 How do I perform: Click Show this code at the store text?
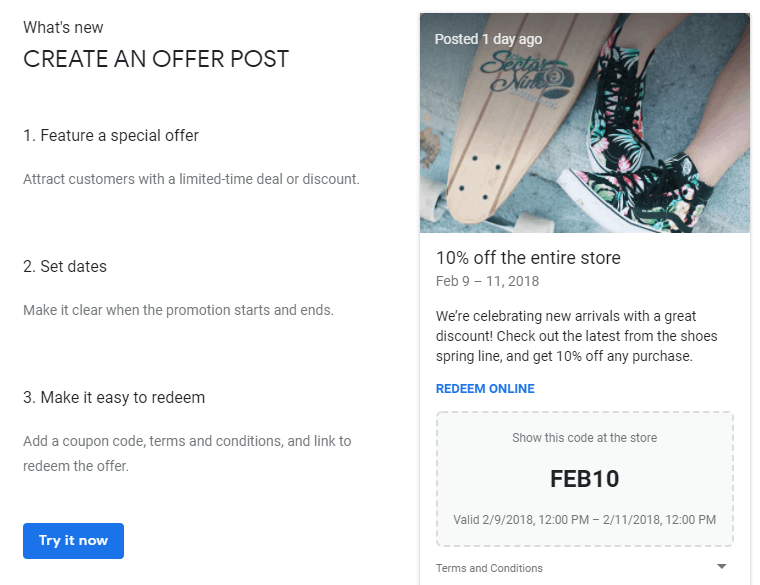point(584,438)
